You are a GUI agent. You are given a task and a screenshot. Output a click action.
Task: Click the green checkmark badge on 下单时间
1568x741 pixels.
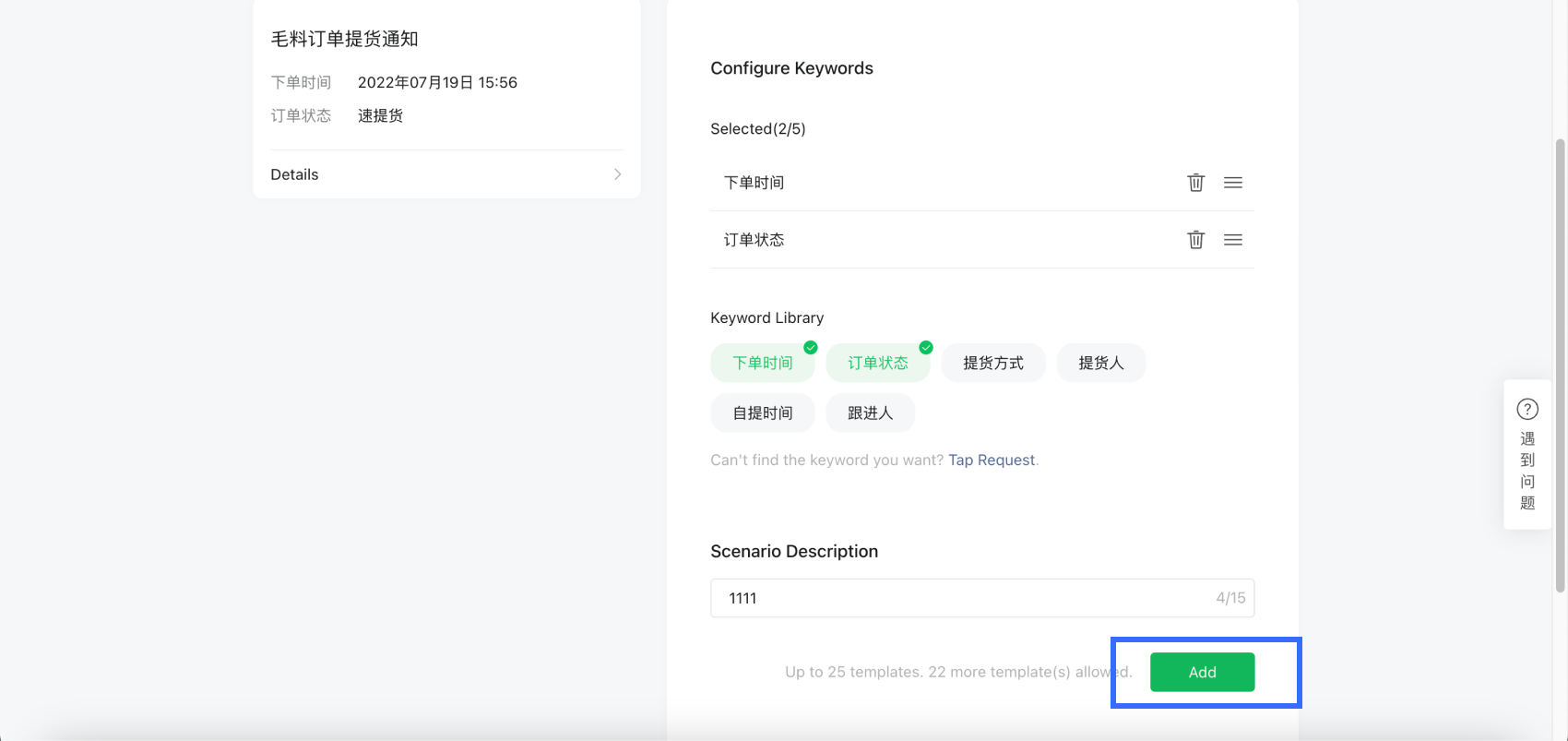coord(810,348)
